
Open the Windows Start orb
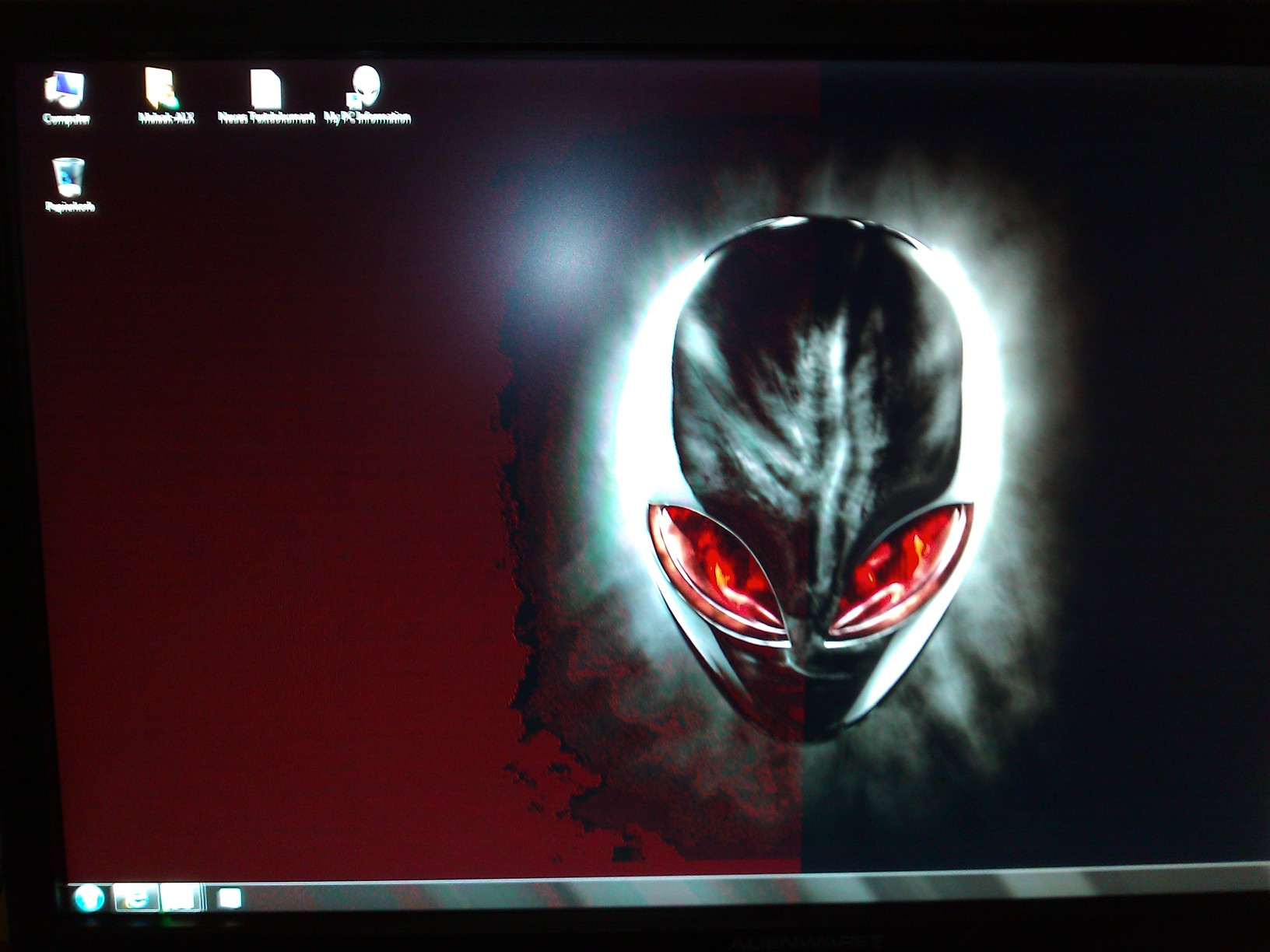coord(89,898)
